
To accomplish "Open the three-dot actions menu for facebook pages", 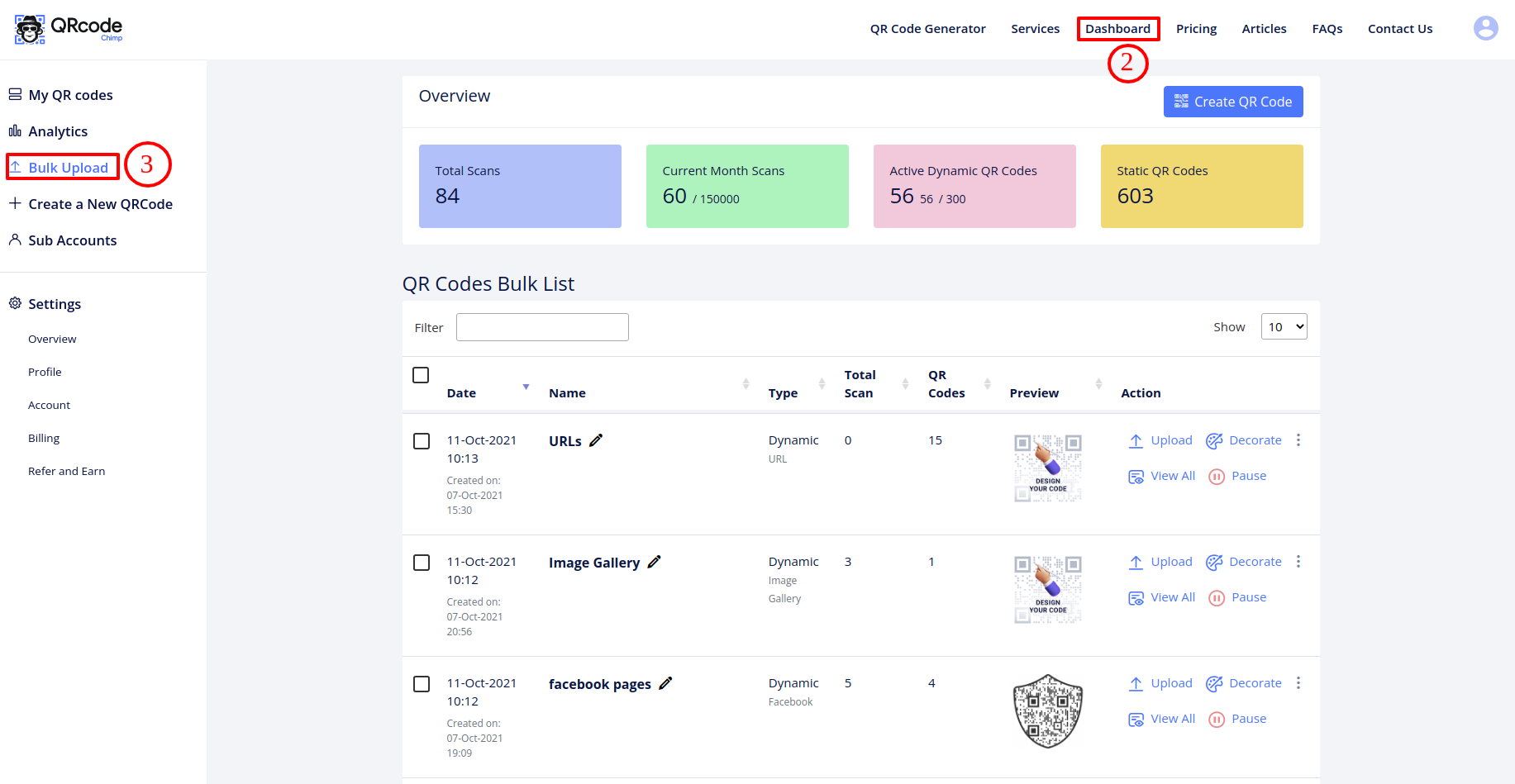I will 1298,683.
